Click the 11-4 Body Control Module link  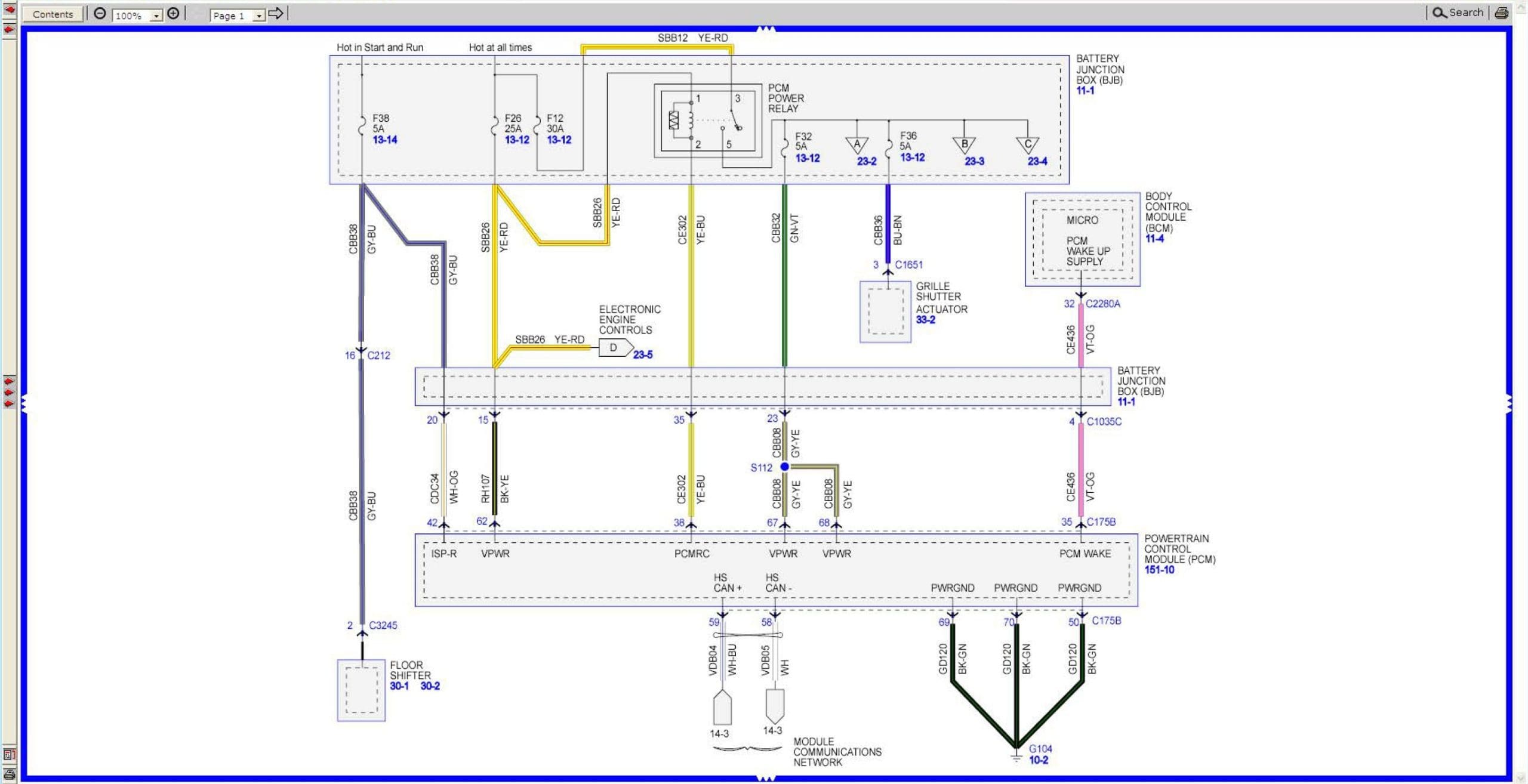click(1154, 239)
